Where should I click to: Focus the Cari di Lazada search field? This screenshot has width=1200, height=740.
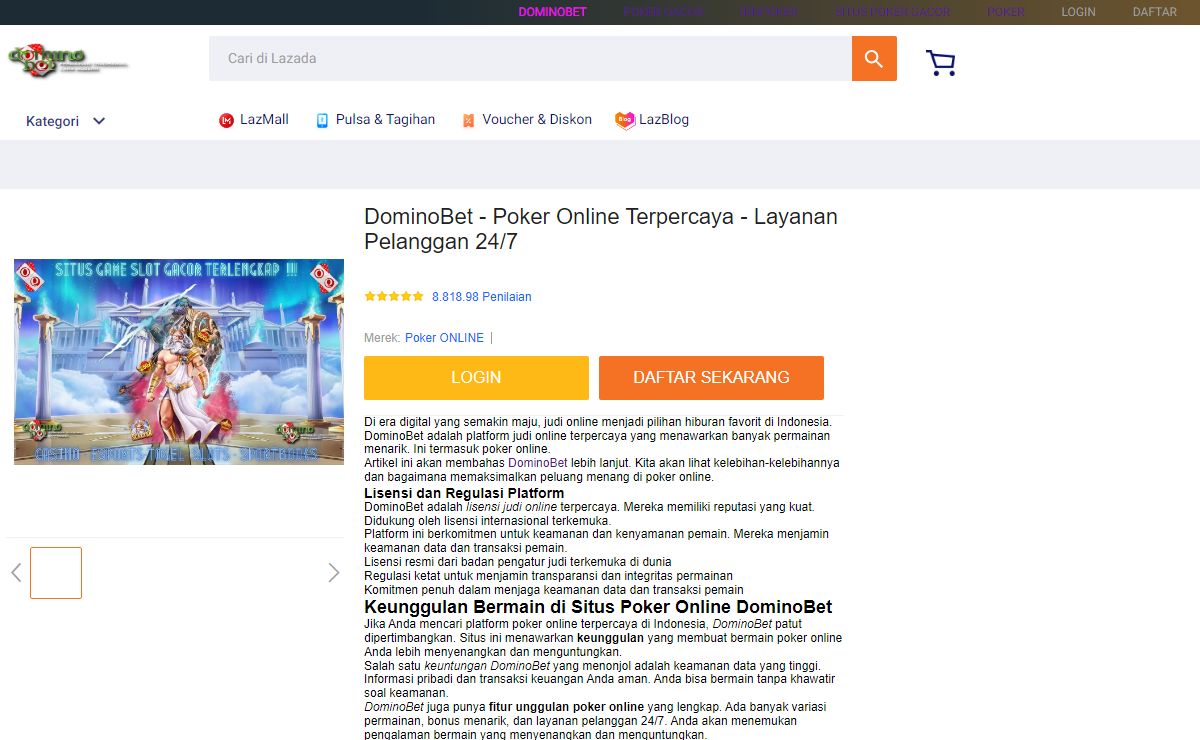[530, 59]
